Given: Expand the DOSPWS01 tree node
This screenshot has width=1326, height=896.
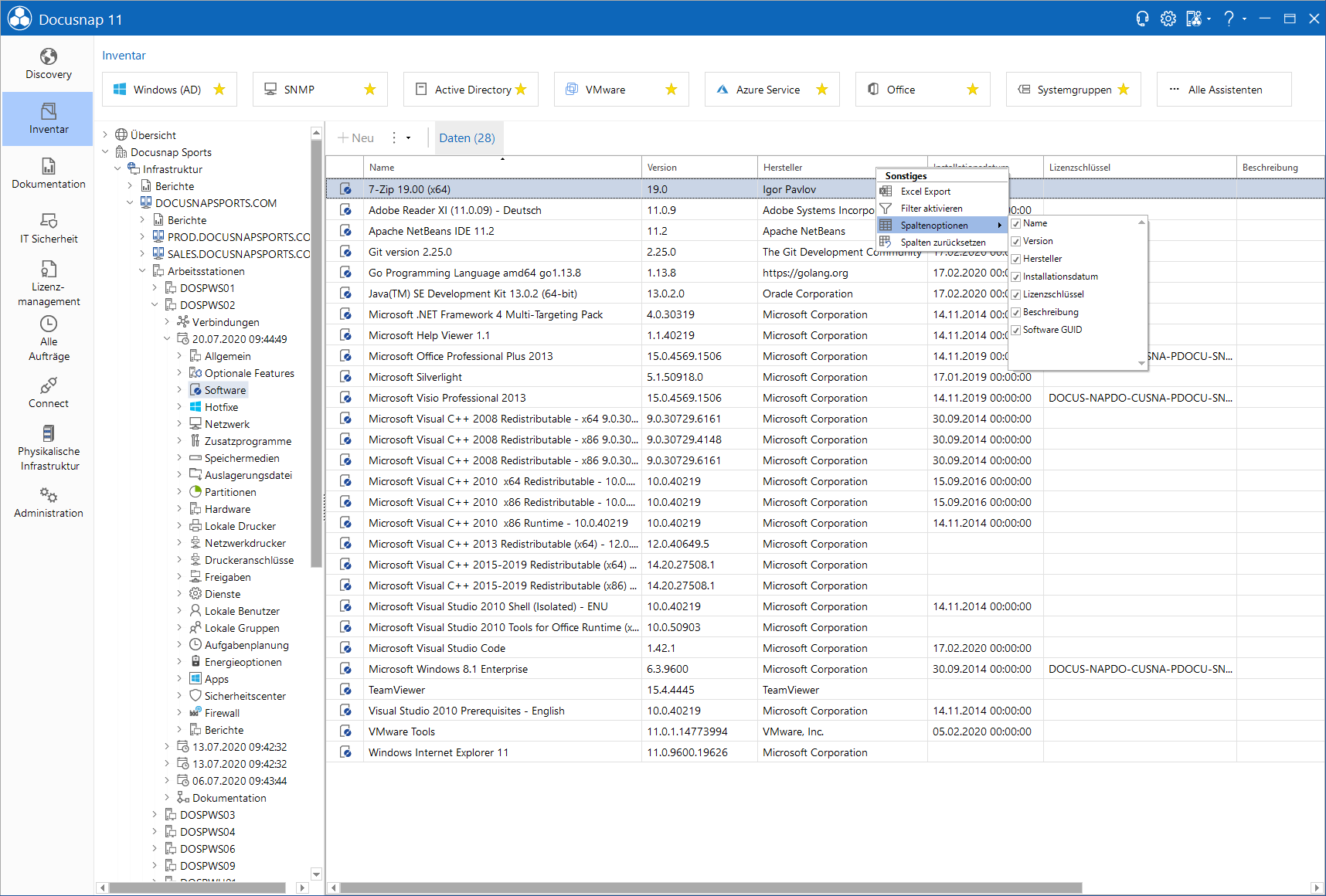Looking at the screenshot, I should coord(155,288).
